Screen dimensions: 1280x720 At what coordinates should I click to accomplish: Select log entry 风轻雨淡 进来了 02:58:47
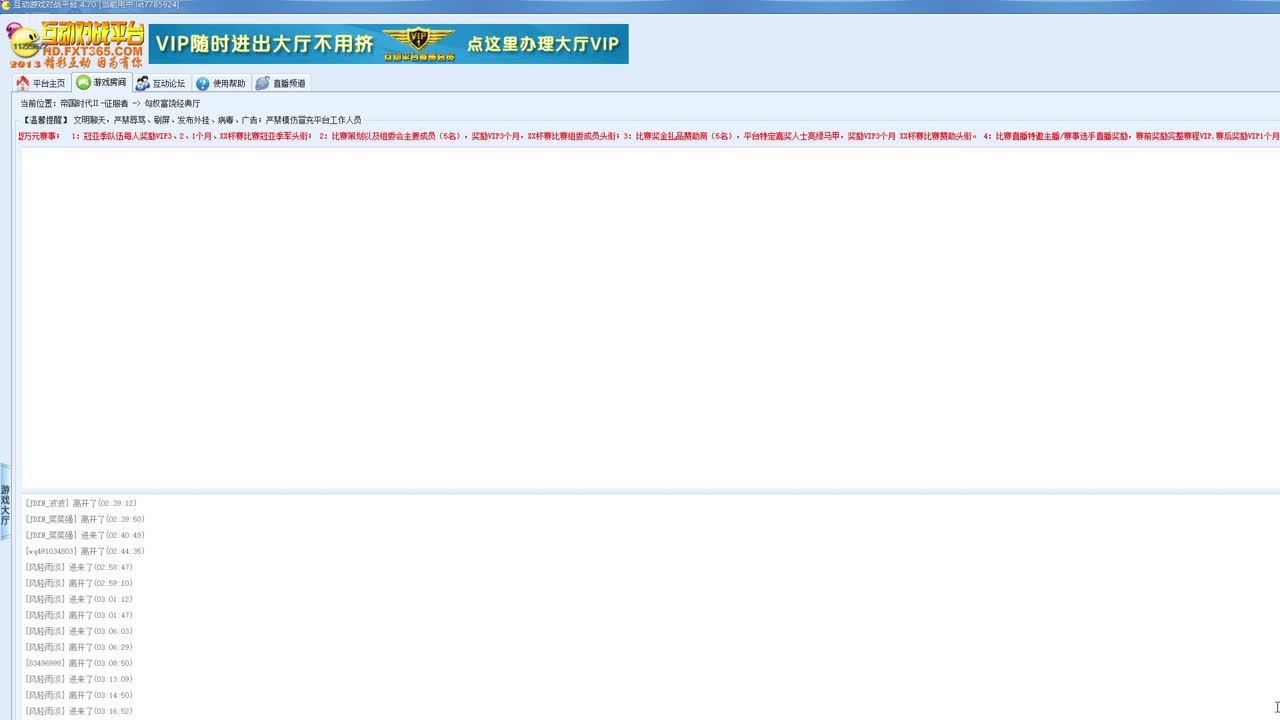pos(79,568)
